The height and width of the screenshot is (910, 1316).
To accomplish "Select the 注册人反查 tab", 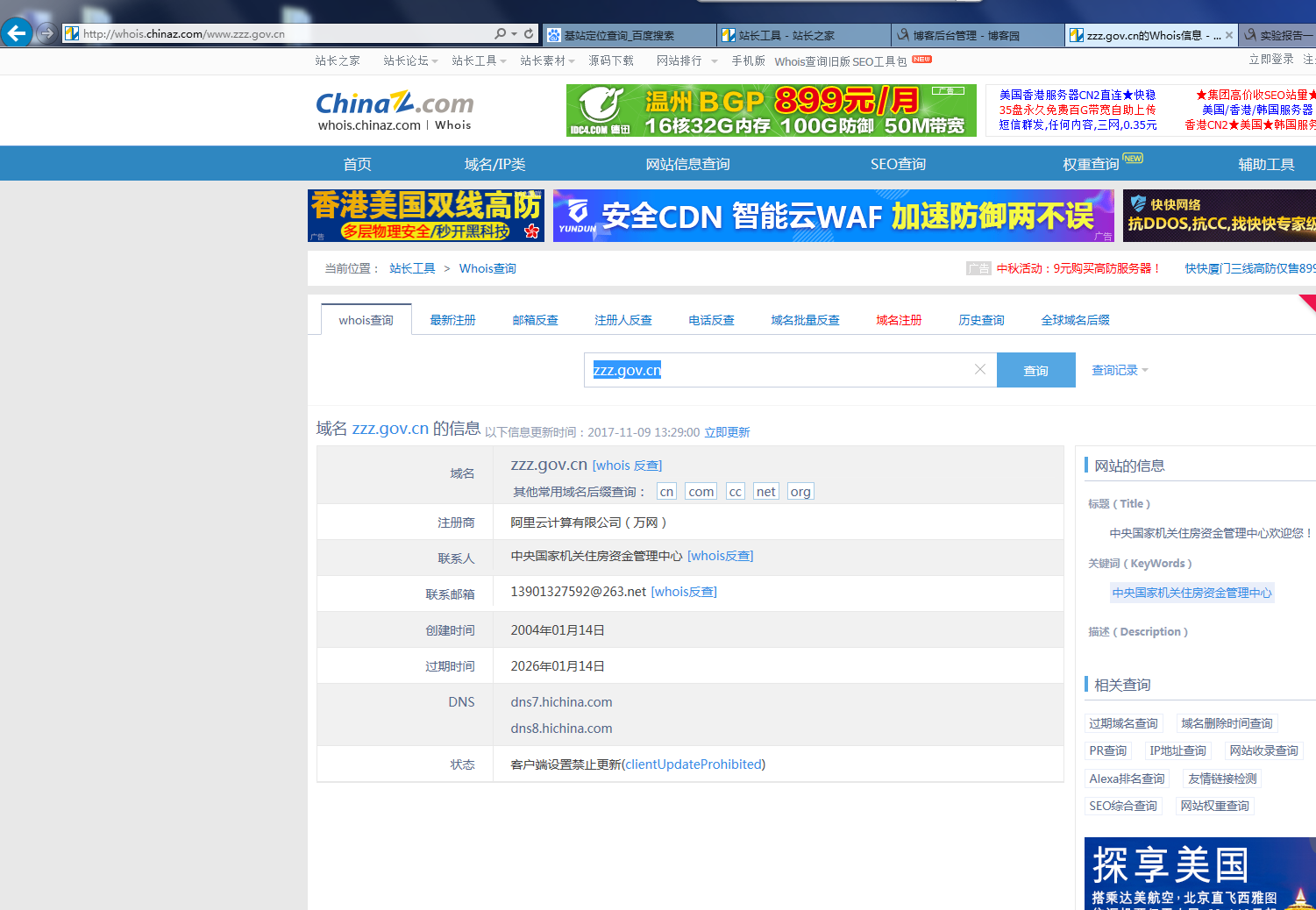I will point(623,320).
